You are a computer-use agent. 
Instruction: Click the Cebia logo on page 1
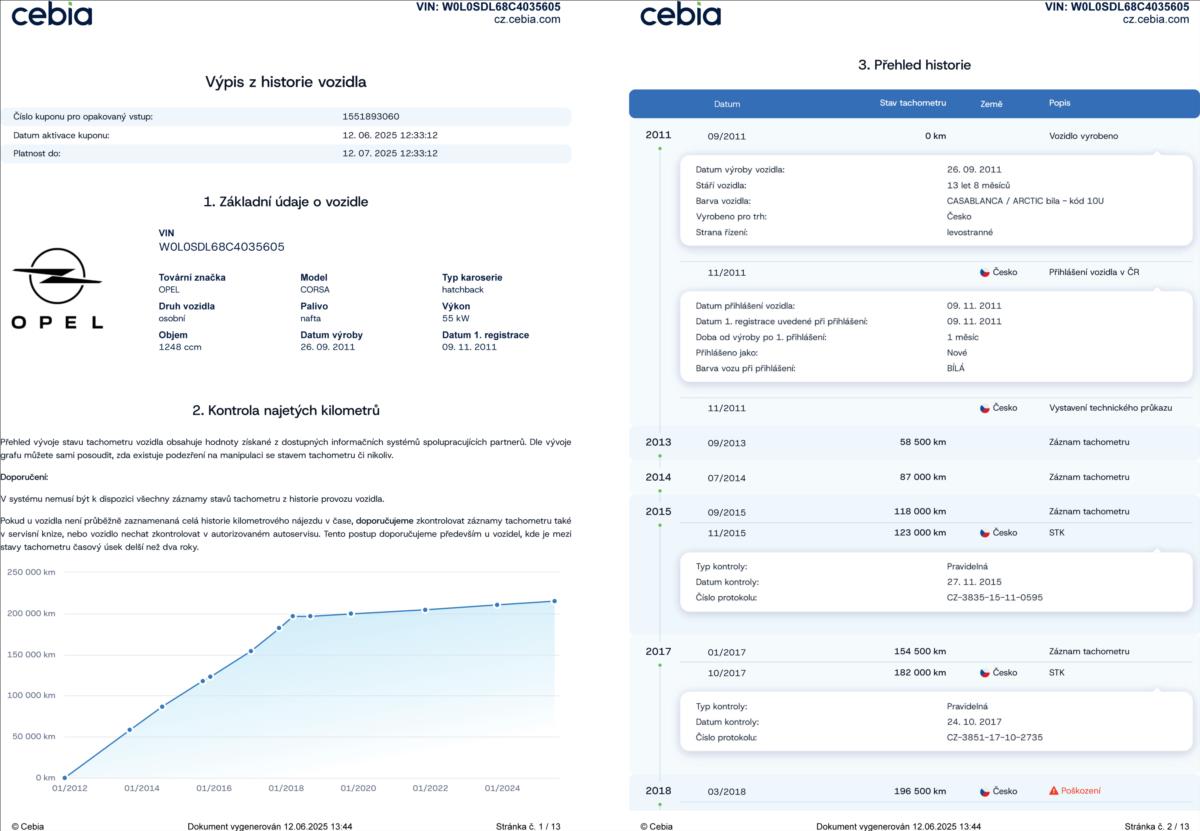[x=52, y=14]
